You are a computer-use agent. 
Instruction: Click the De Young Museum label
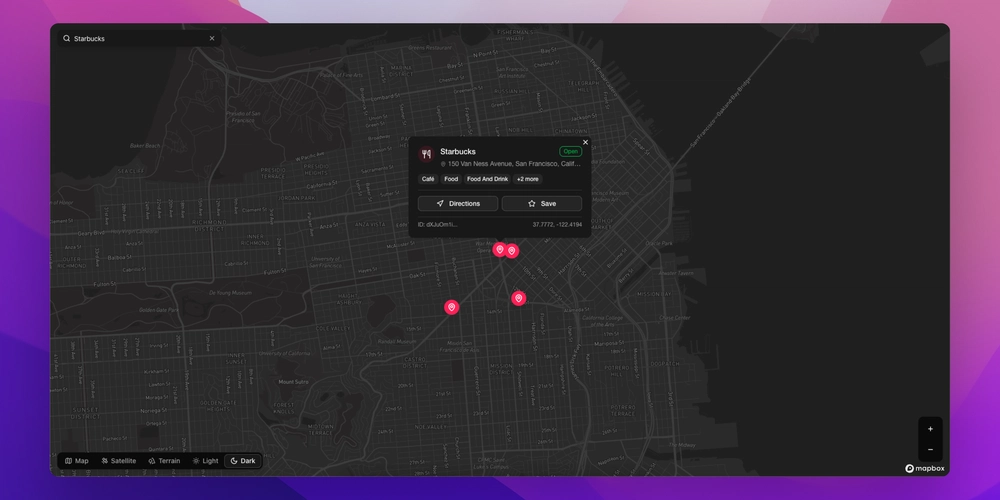point(232,293)
